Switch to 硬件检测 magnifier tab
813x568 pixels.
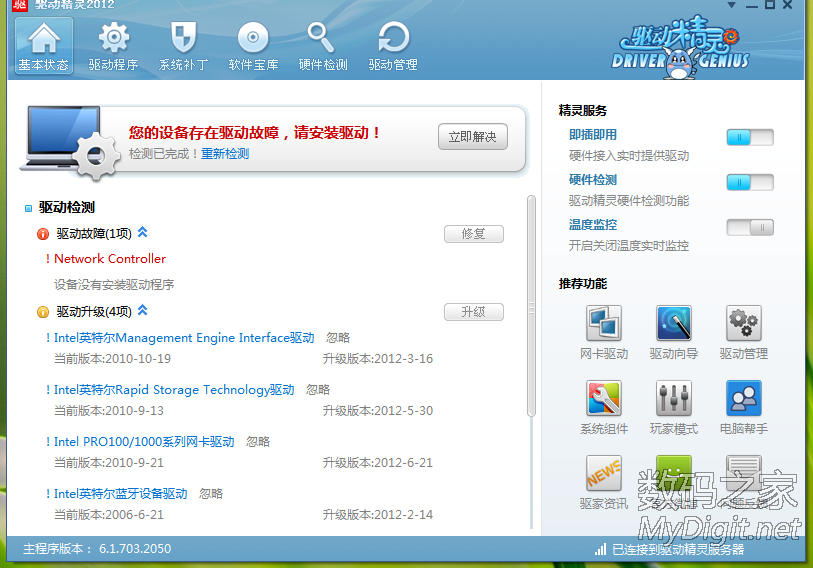(323, 46)
